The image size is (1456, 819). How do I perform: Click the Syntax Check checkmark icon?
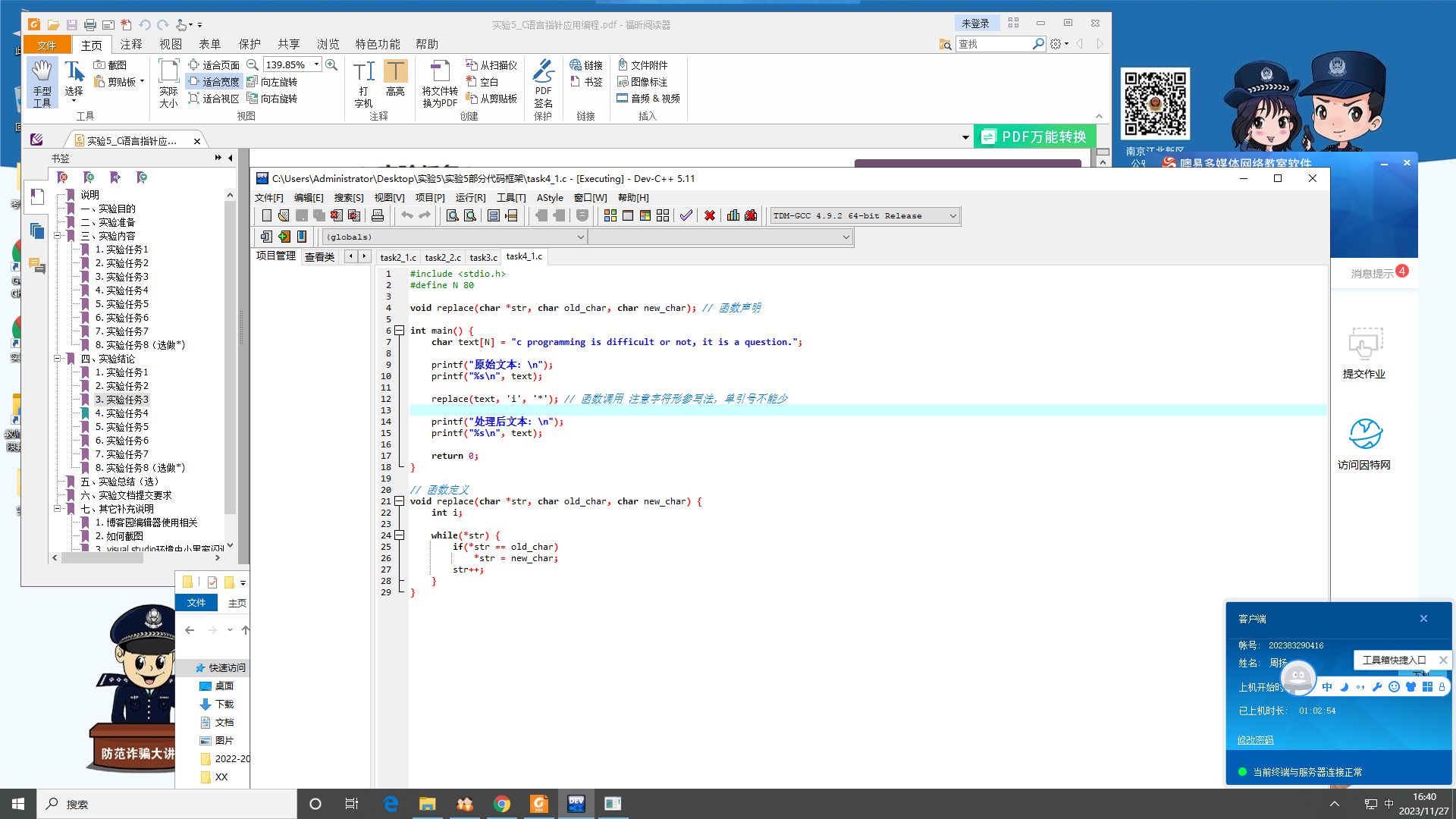point(686,216)
